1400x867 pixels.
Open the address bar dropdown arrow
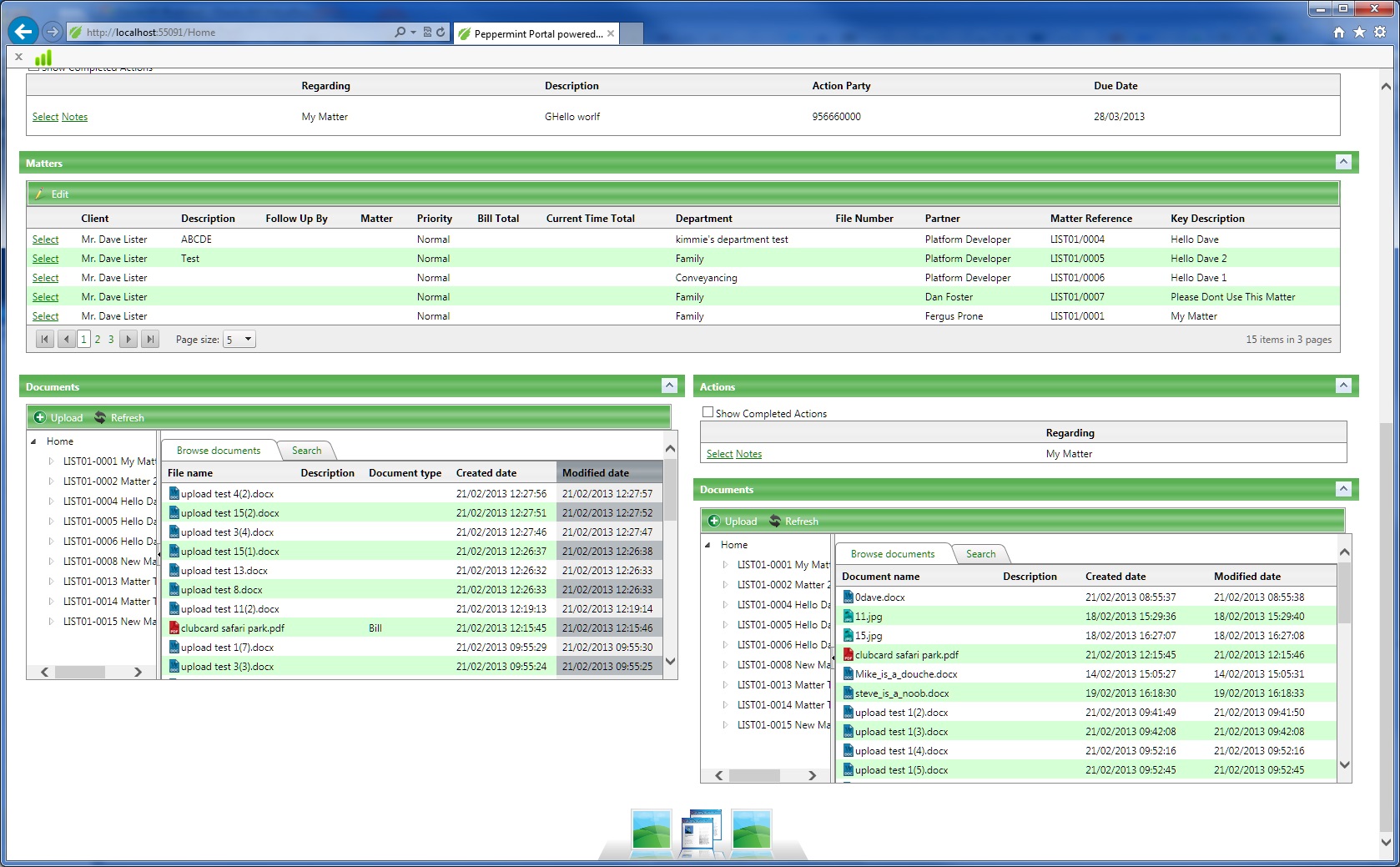point(413,32)
